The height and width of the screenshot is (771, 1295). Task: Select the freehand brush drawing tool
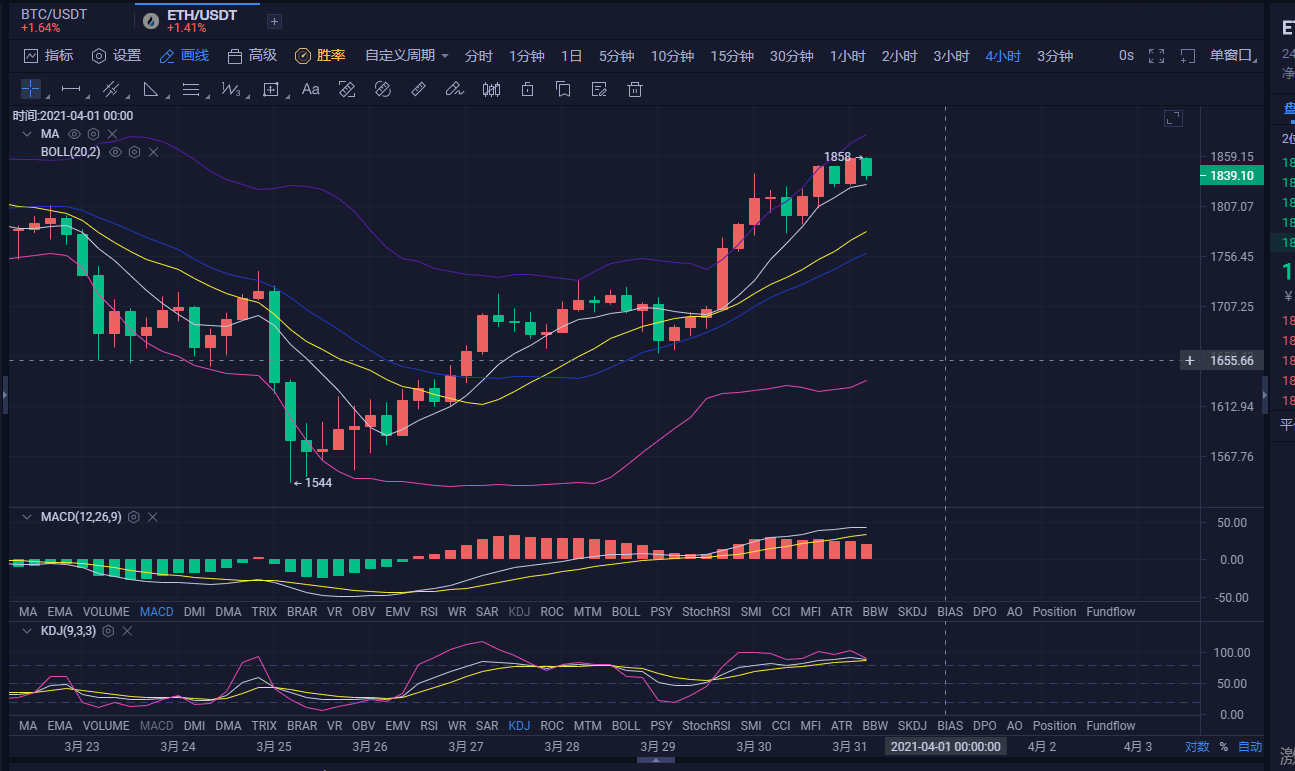point(455,89)
